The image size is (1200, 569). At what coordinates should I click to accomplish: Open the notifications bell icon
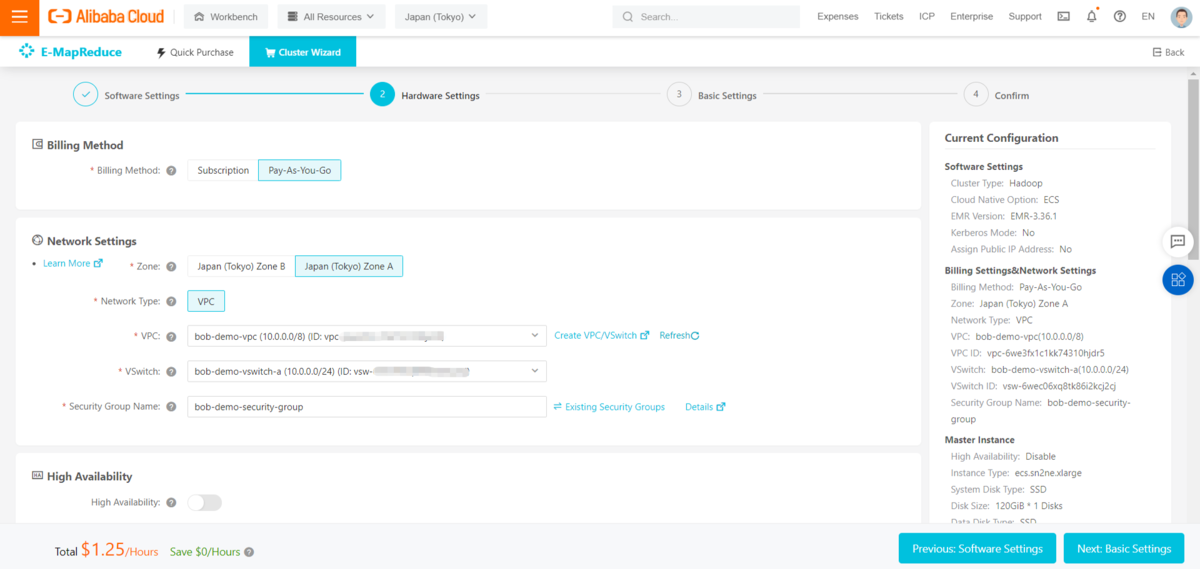[x=1091, y=17]
